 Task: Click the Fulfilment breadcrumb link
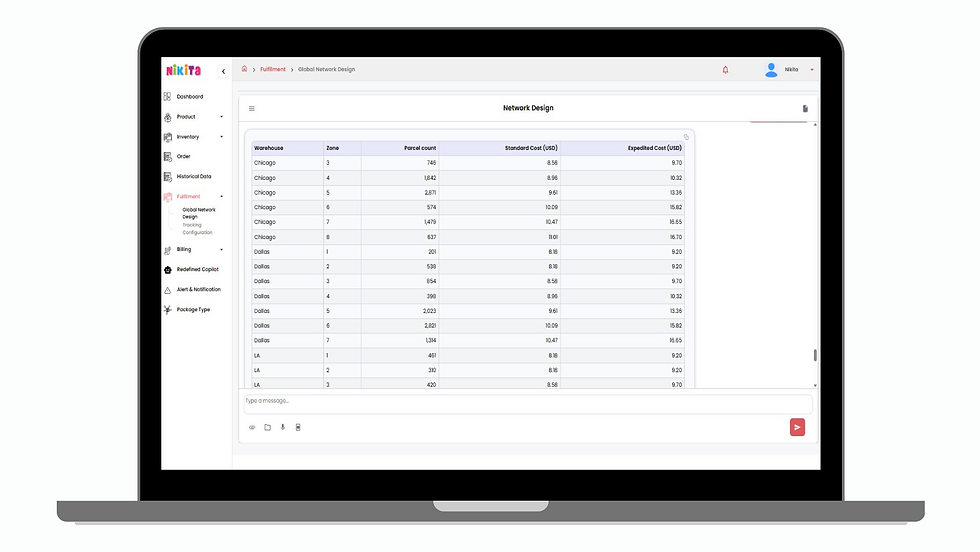(272, 69)
